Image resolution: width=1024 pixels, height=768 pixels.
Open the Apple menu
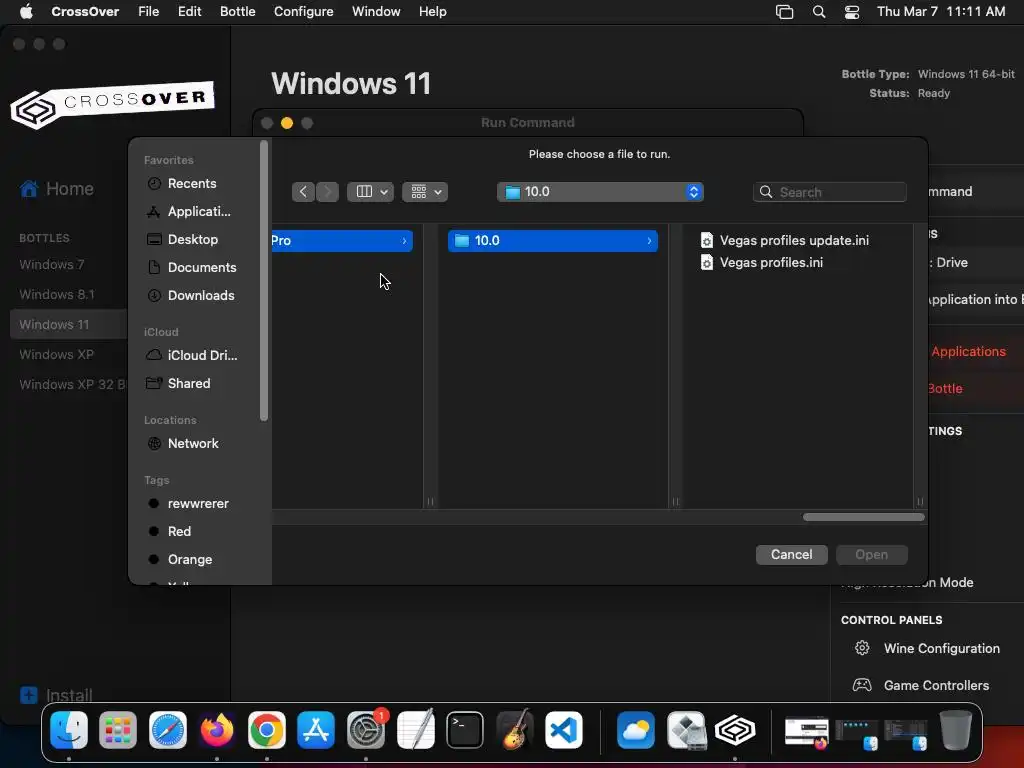[x=26, y=12]
